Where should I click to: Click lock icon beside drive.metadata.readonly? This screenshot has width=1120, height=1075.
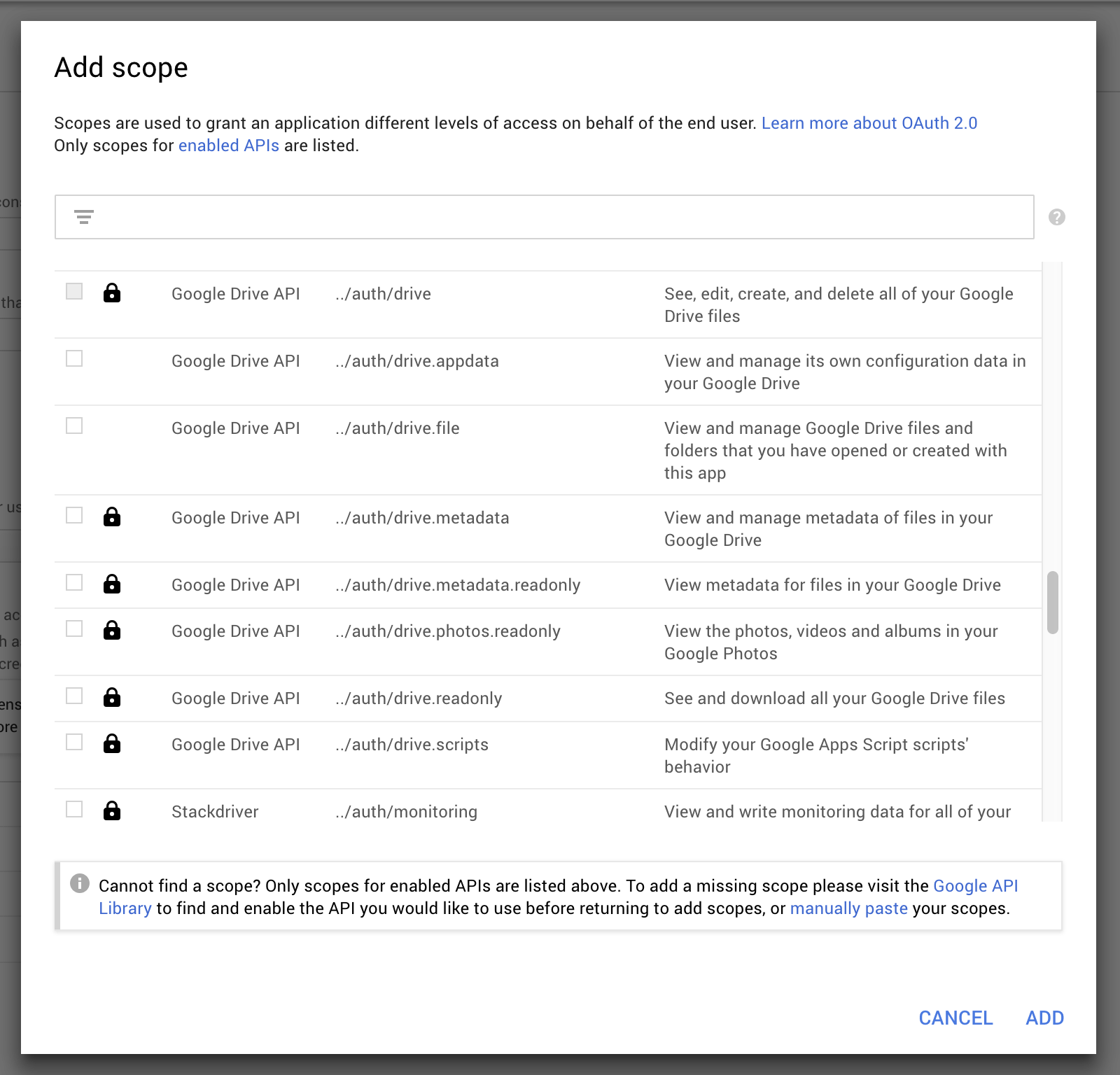112,584
